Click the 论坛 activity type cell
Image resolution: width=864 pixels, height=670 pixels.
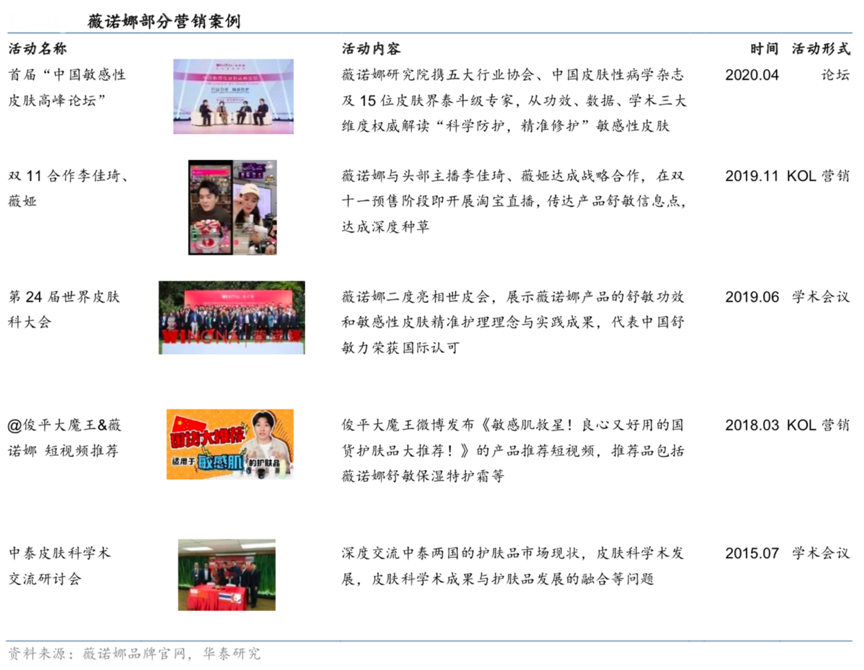[x=835, y=75]
